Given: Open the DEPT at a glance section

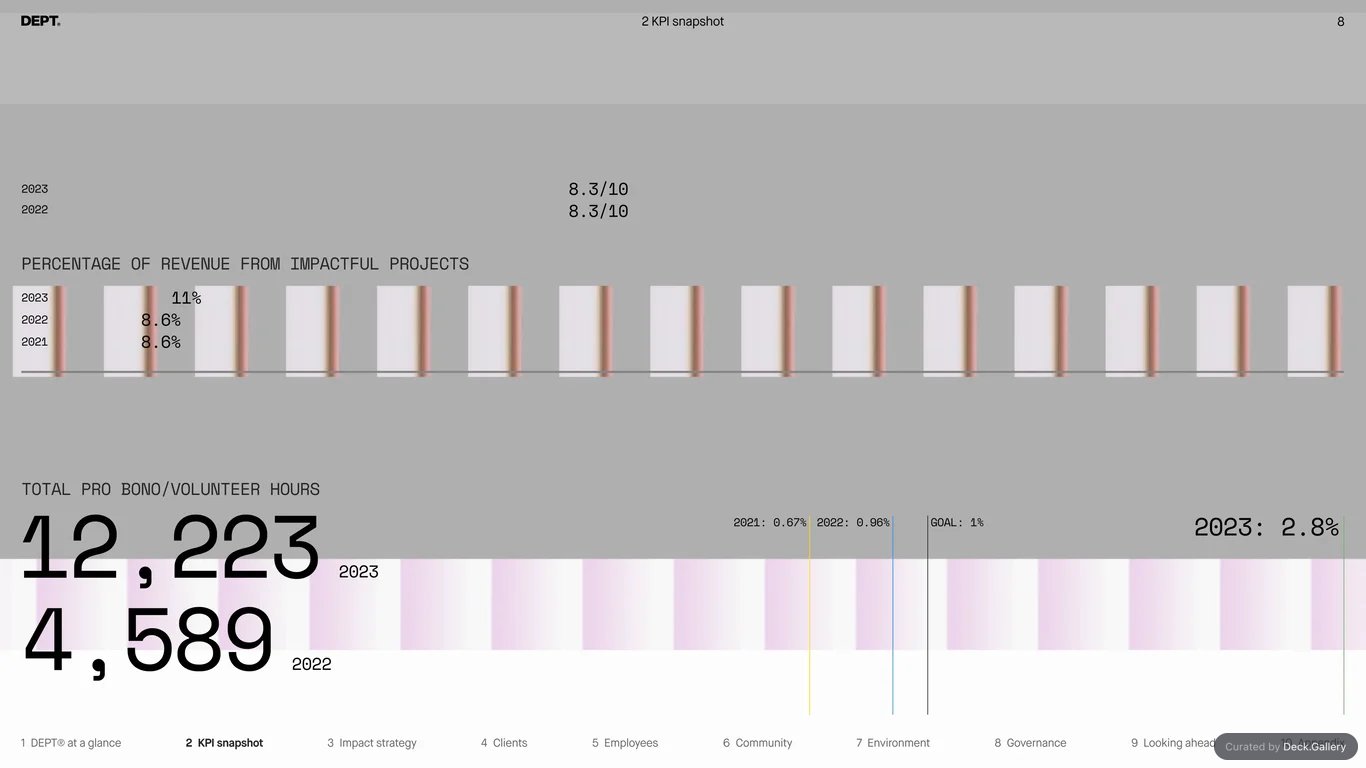Looking at the screenshot, I should 71,743.
